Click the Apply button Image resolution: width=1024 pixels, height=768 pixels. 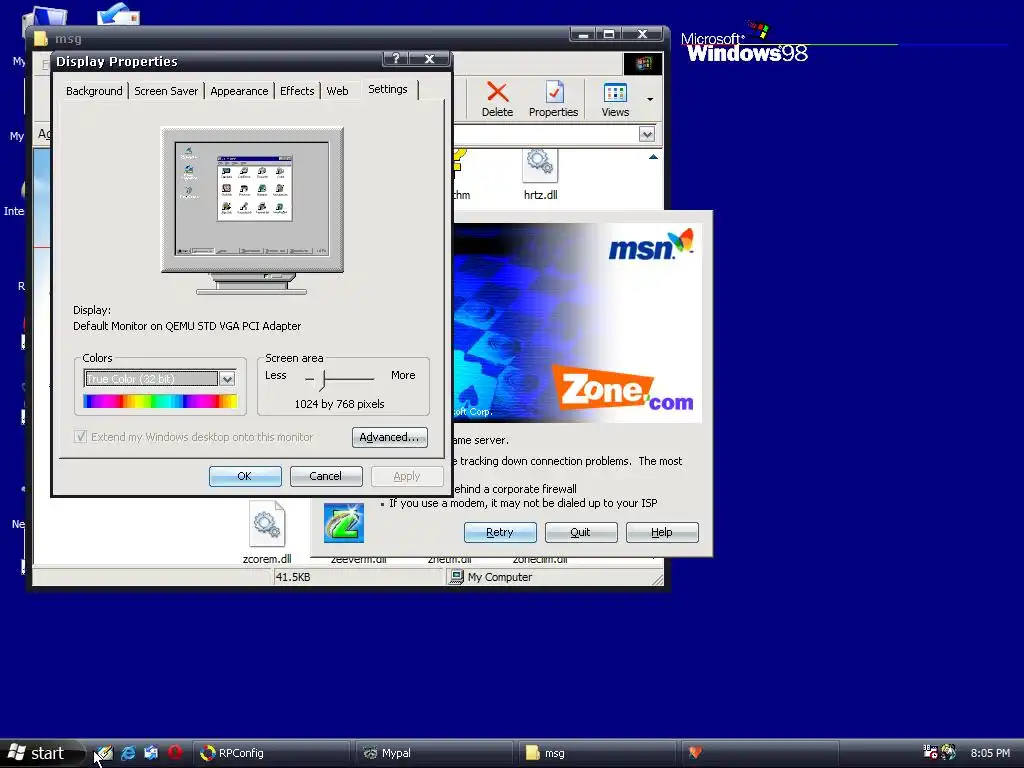coord(407,476)
